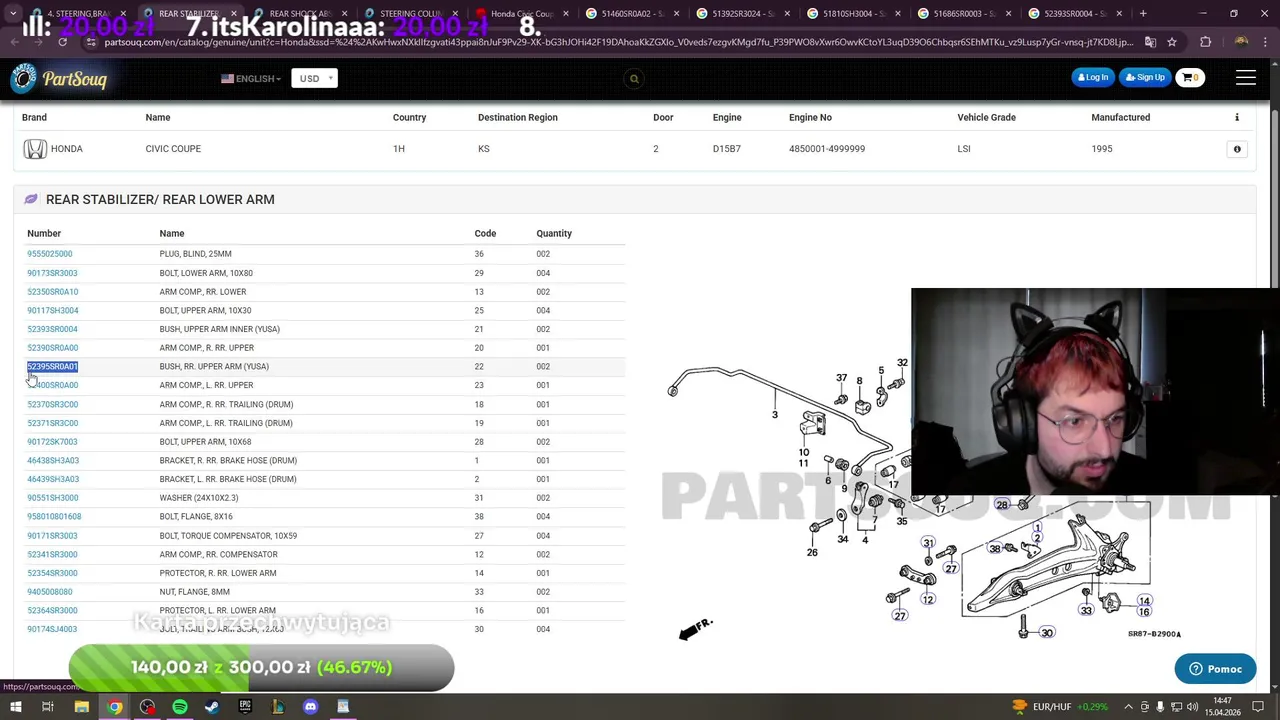
Task: Open part number 52390SR0A00 link
Action: point(52,348)
